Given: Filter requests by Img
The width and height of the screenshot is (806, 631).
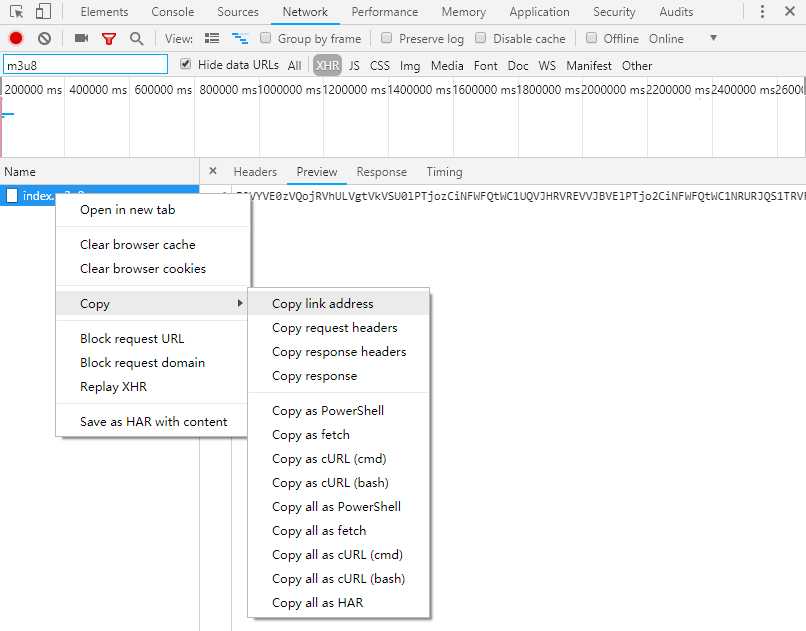Looking at the screenshot, I should [x=410, y=65].
